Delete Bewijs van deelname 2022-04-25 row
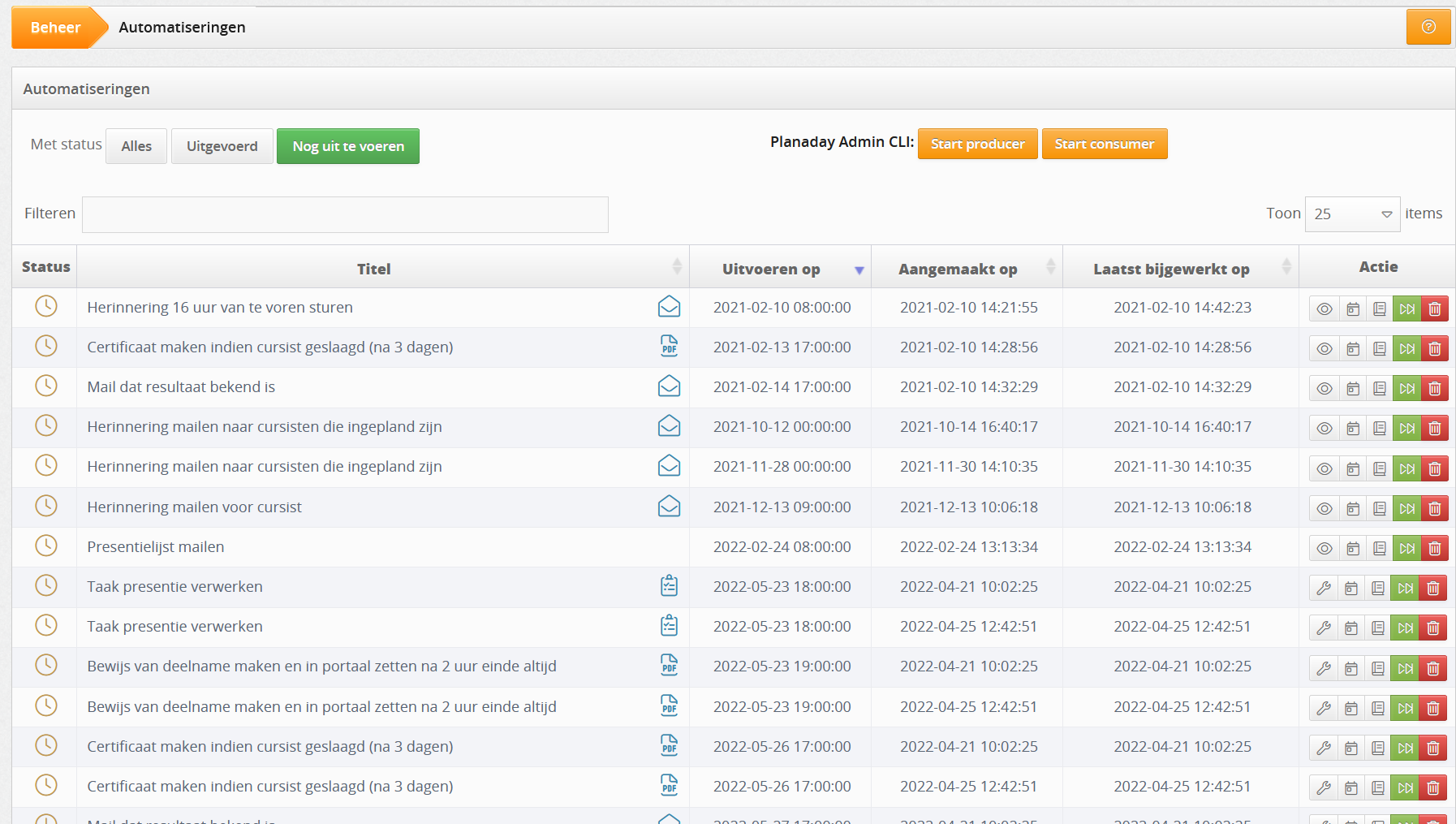This screenshot has width=1456, height=824. [x=1433, y=708]
